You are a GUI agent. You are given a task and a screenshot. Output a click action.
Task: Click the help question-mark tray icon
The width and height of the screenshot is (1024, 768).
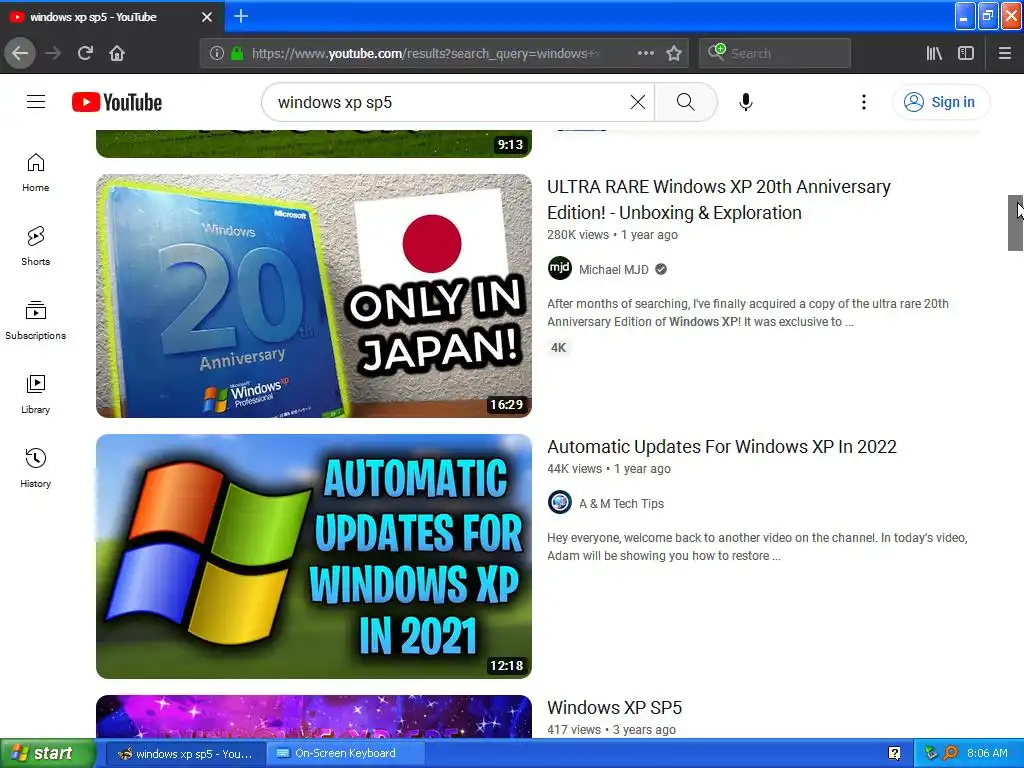pyautogui.click(x=894, y=754)
